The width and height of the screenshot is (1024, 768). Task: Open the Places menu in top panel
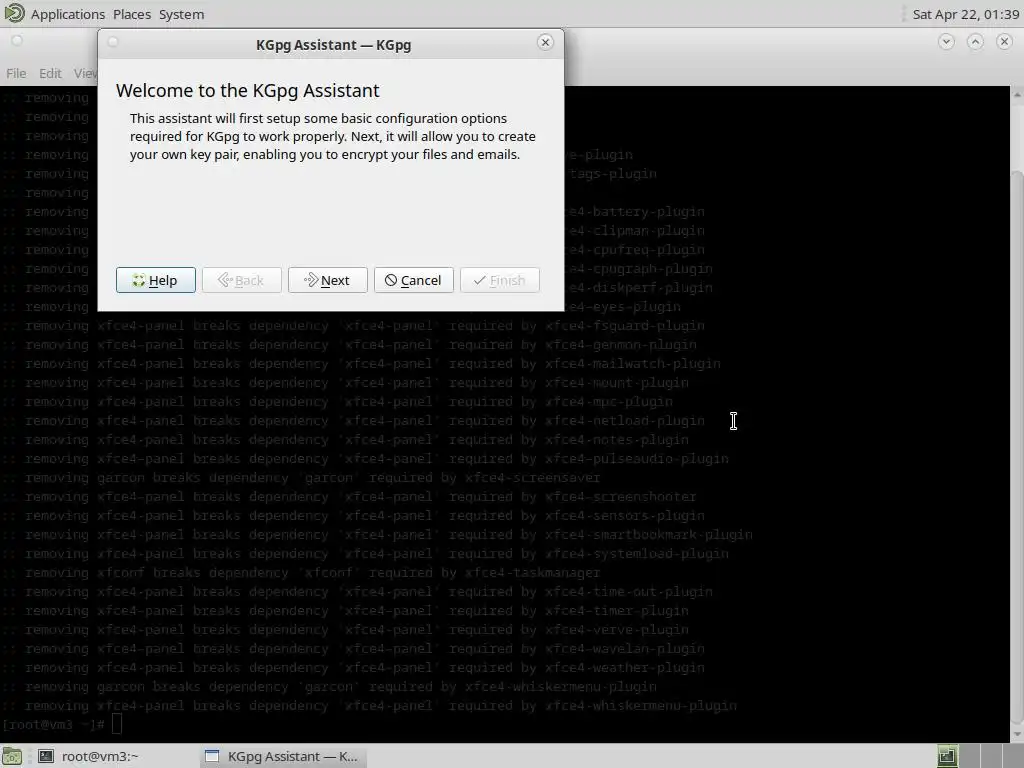tap(131, 14)
